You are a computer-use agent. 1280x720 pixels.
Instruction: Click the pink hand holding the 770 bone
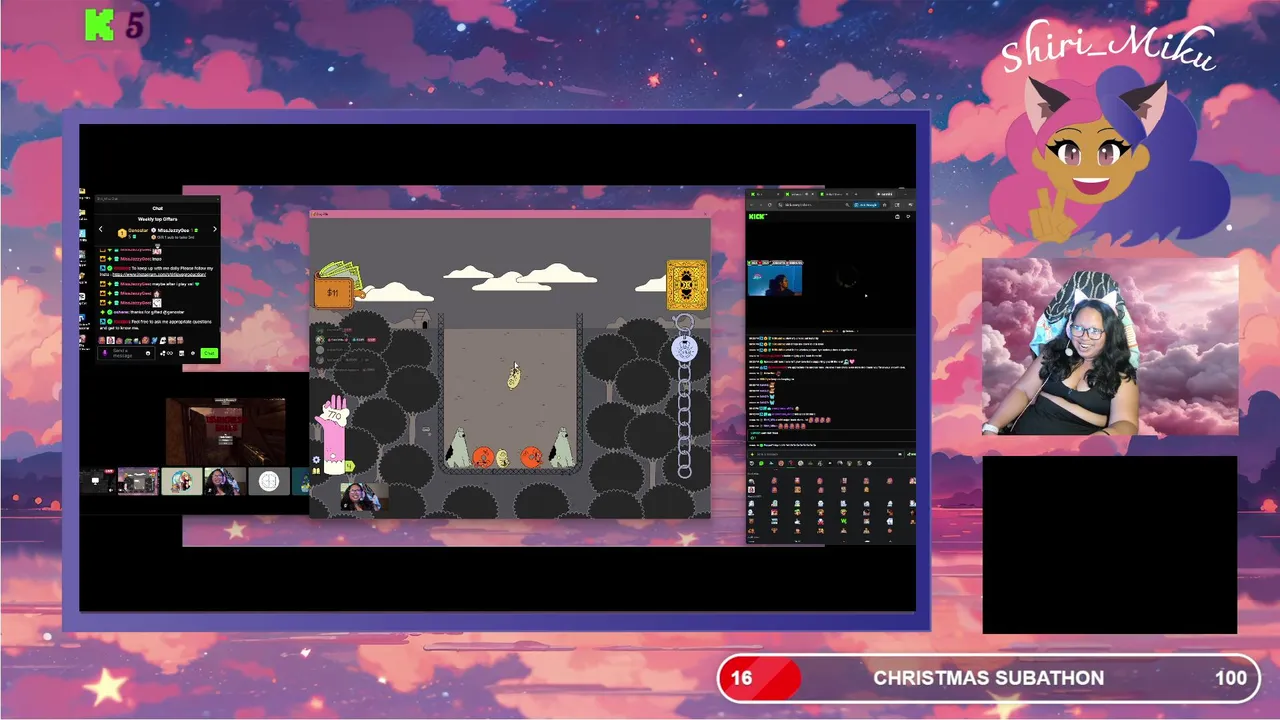click(x=334, y=432)
